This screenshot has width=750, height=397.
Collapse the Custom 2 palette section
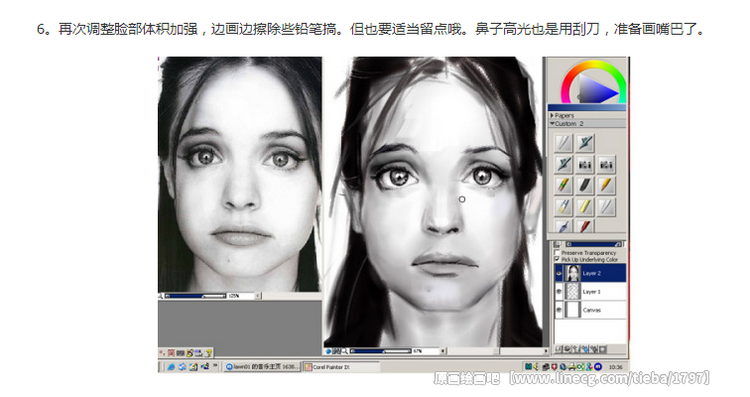tap(552, 123)
